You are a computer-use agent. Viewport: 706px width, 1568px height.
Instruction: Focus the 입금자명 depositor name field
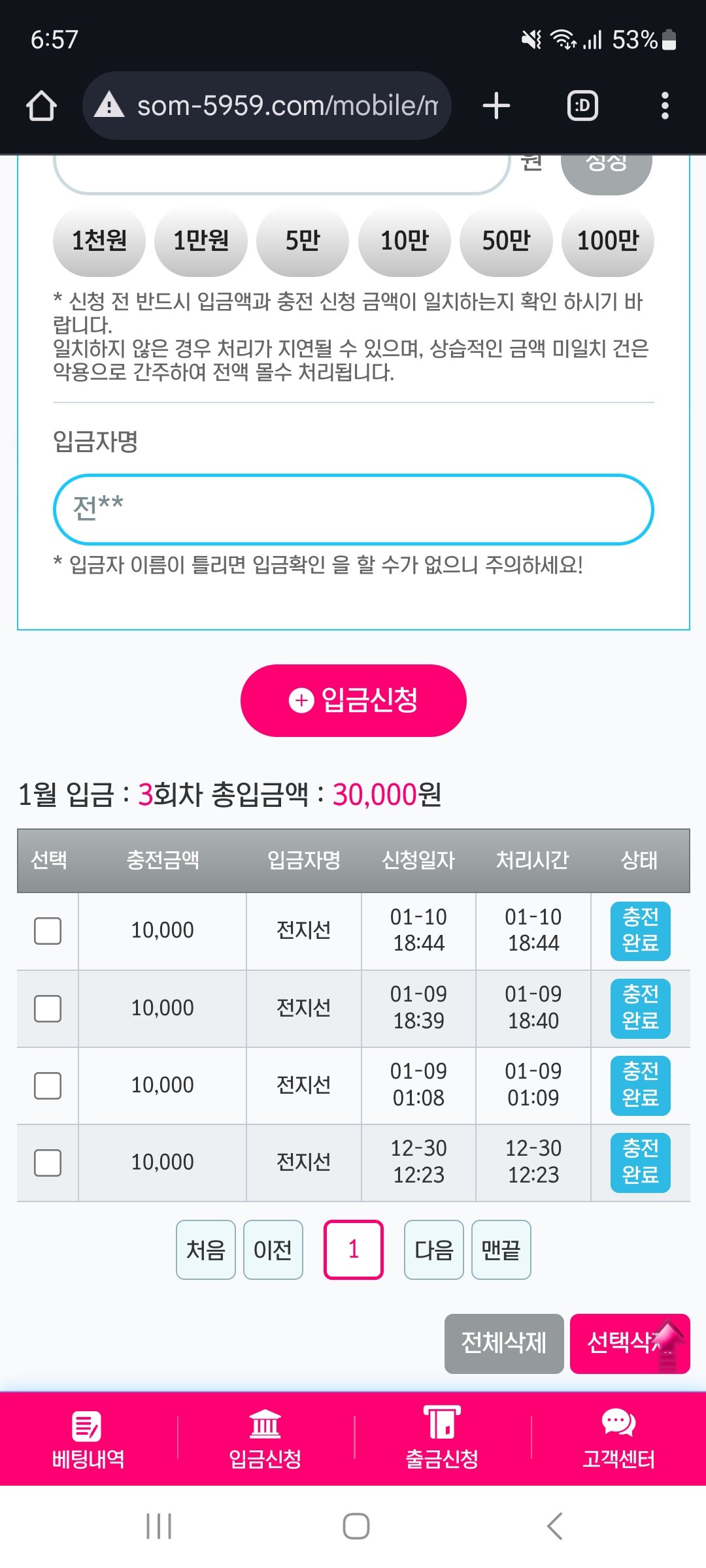(x=353, y=510)
